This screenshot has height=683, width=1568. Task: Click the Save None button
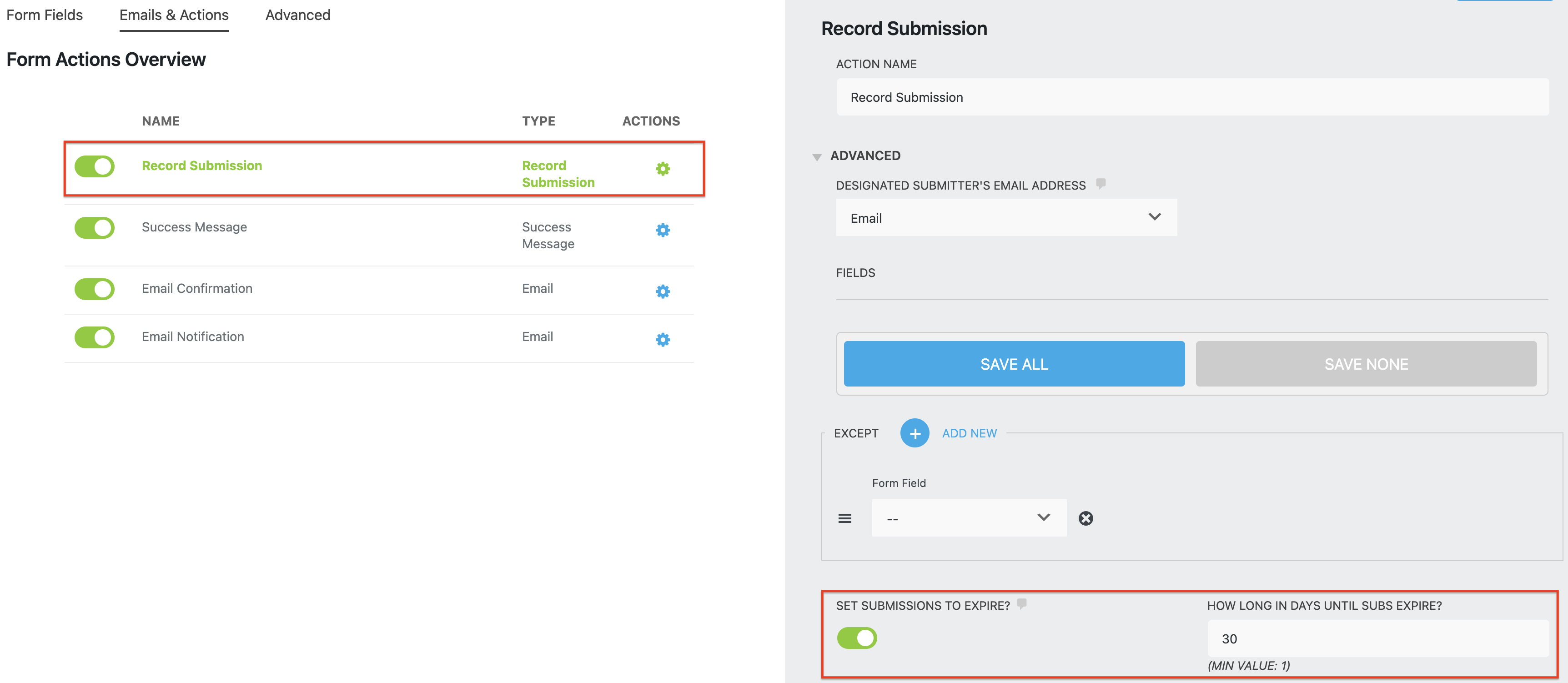[x=1366, y=363]
